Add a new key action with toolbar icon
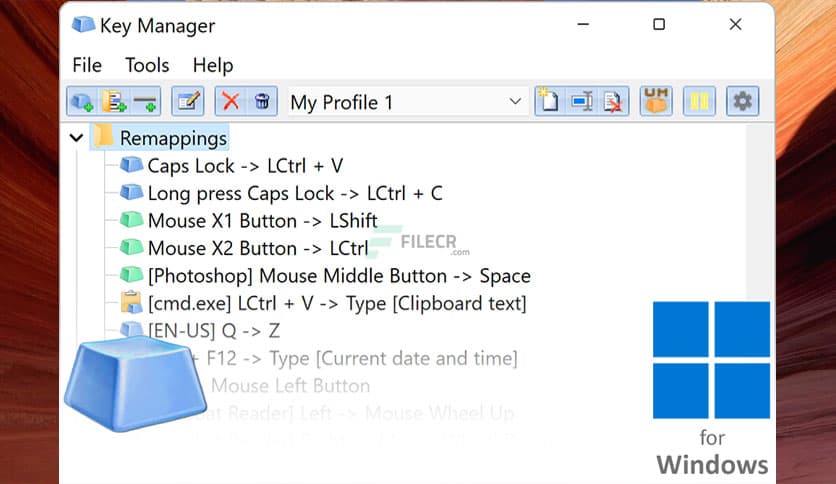Screen dimensions: 836x484 [x=82, y=101]
